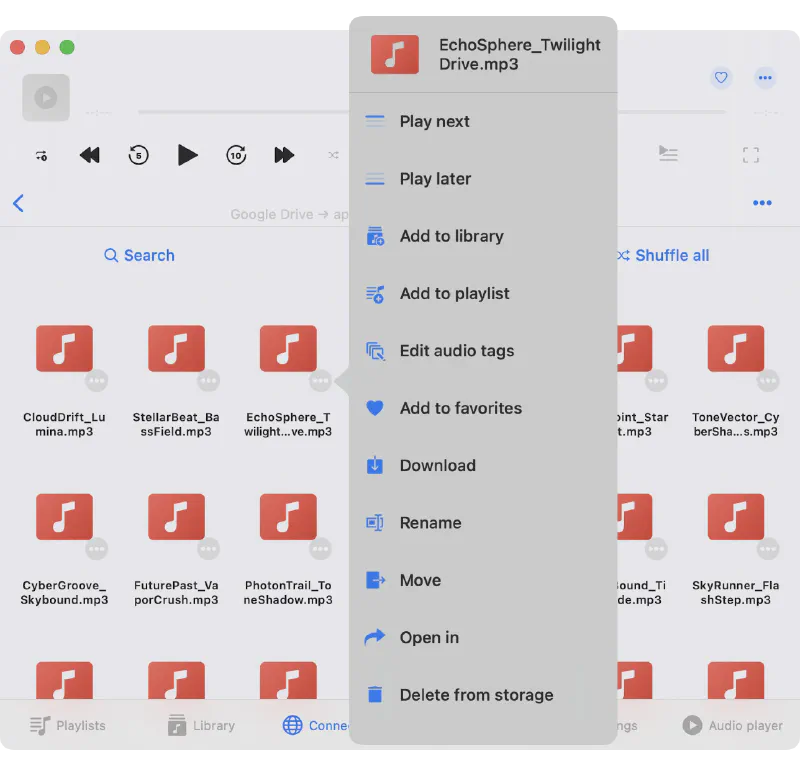Image resolution: width=800 pixels, height=761 pixels.
Task: Skip back 5 seconds
Action: (x=138, y=155)
